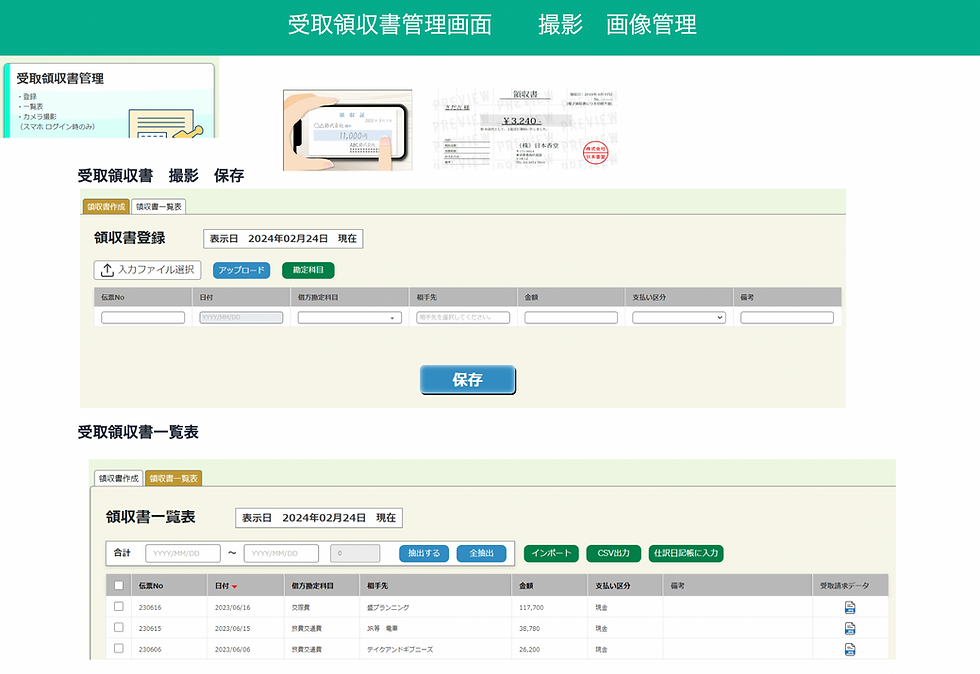This screenshot has height=674, width=980.
Task: Open the 受取領収書管理 menu card
Action: point(109,100)
